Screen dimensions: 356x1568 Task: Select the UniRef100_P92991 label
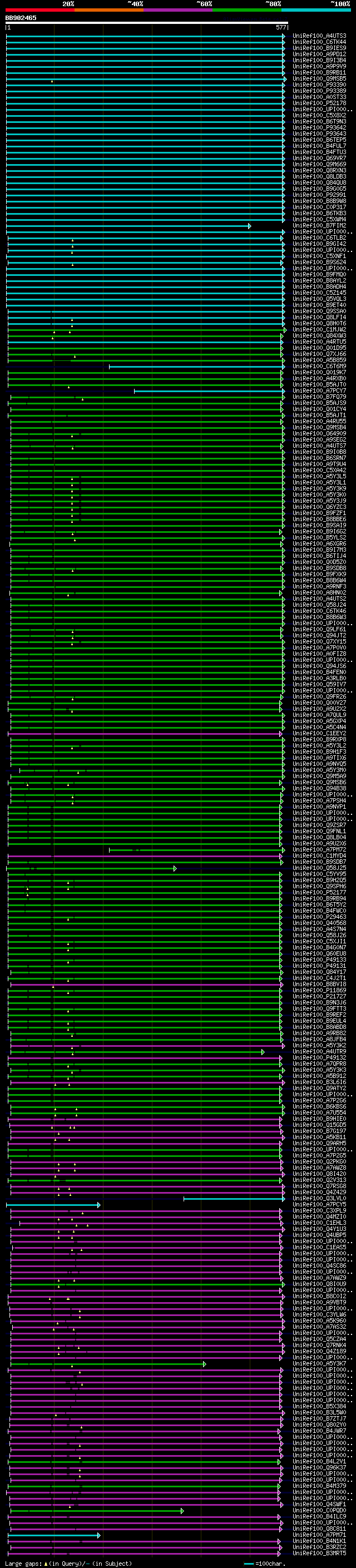(319, 195)
